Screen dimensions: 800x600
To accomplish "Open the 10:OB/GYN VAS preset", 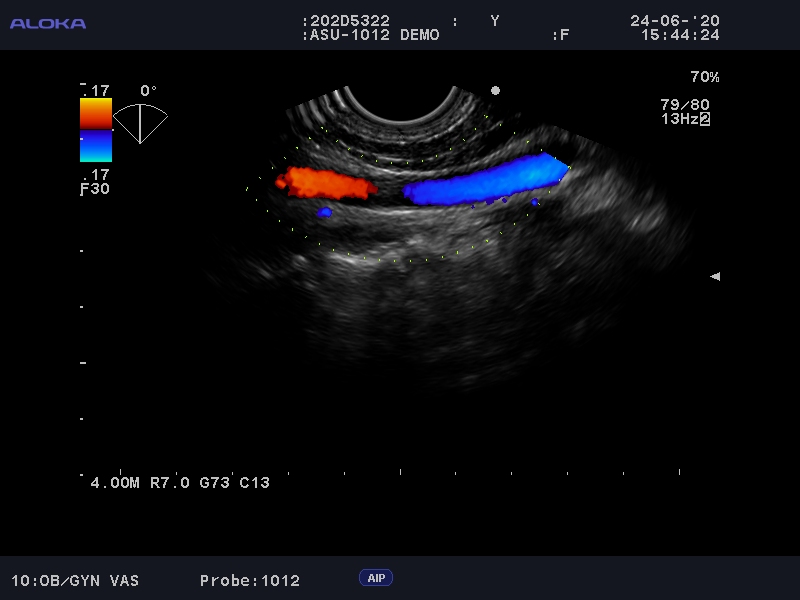I will pos(75,580).
